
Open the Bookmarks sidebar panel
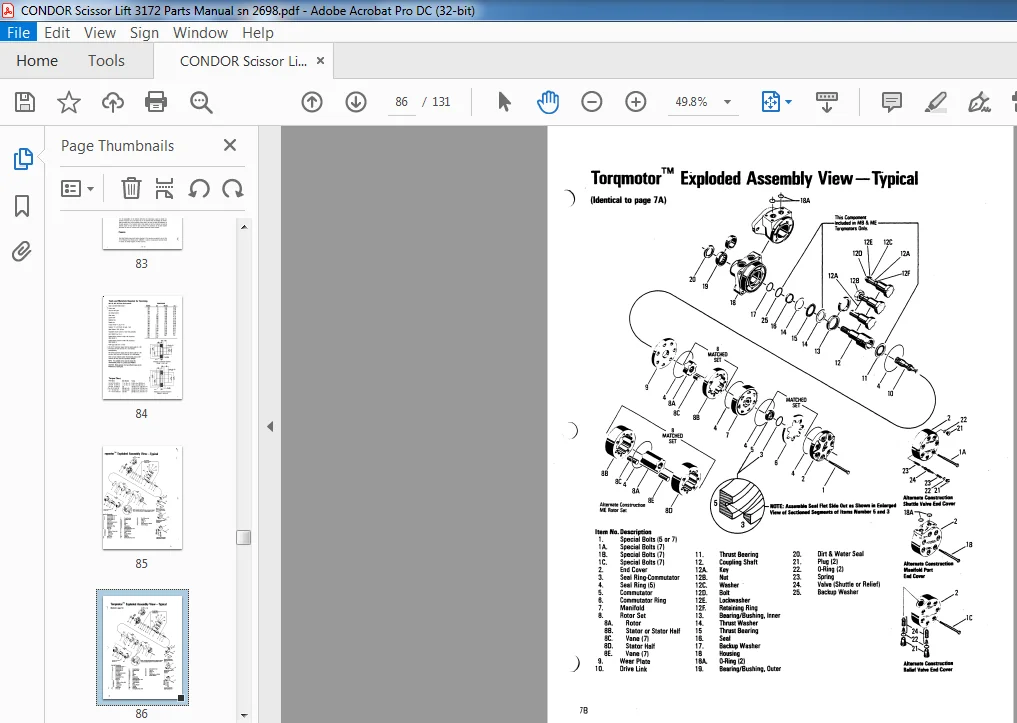pyautogui.click(x=22, y=206)
